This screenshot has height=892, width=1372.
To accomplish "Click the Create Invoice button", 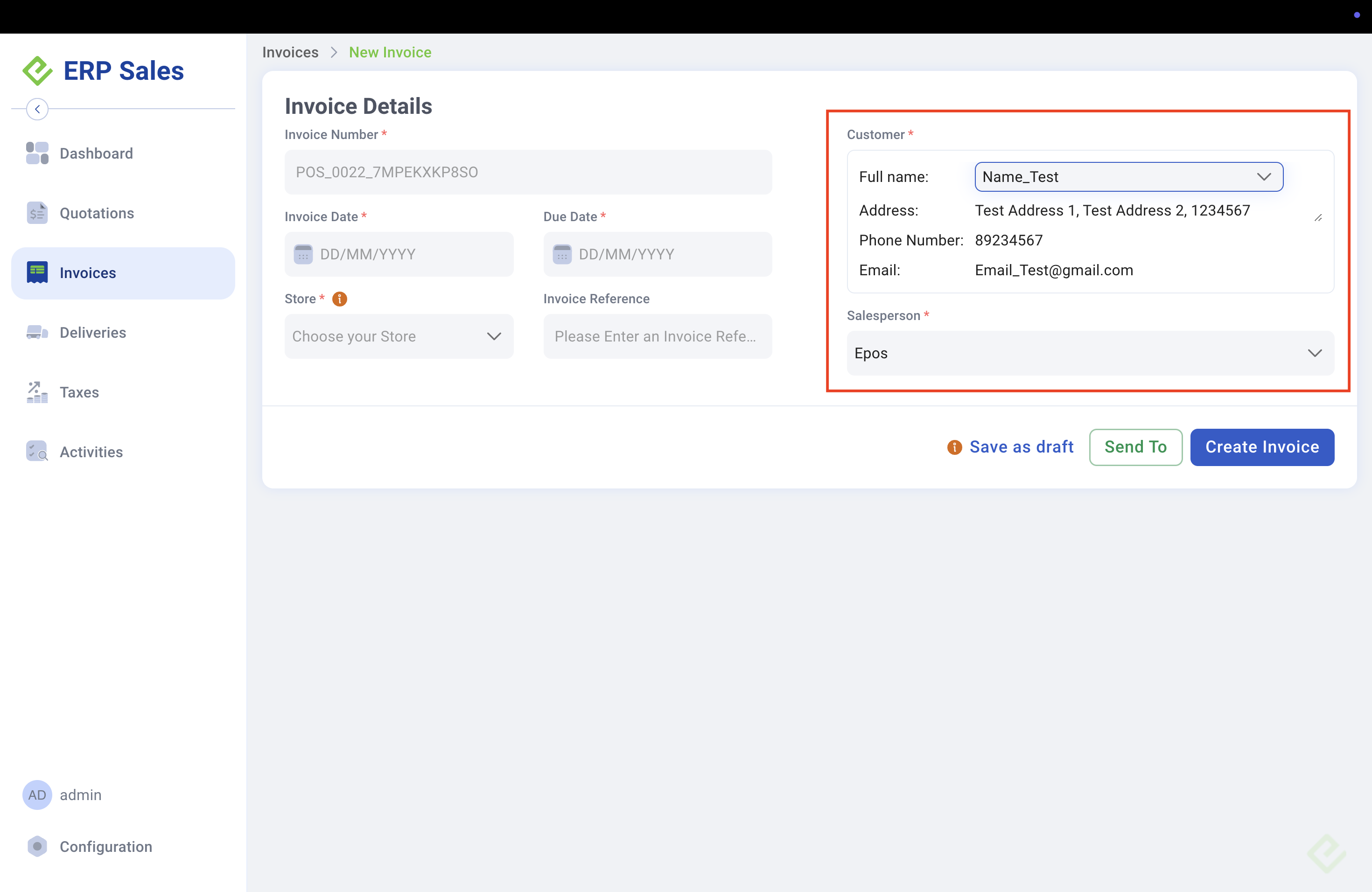I will [x=1262, y=447].
